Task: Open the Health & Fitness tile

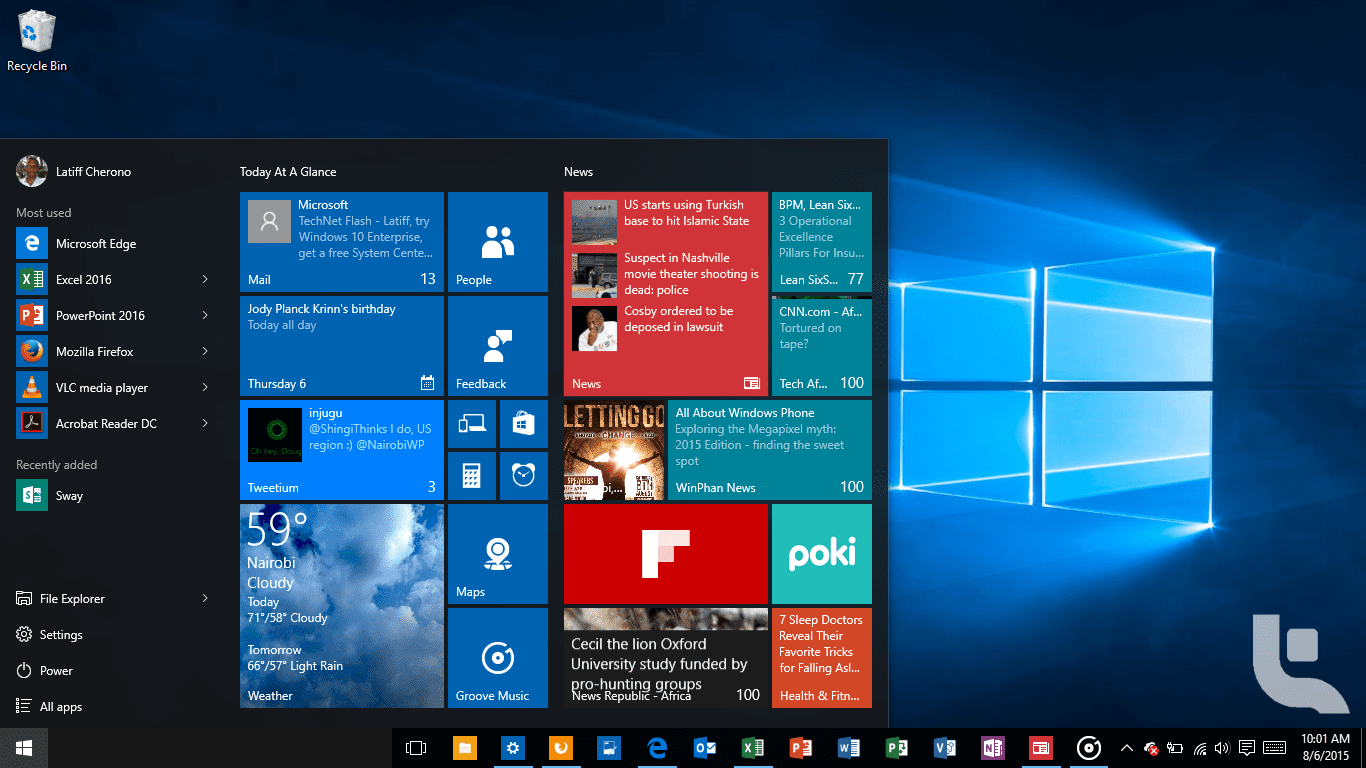Action: 822,658
